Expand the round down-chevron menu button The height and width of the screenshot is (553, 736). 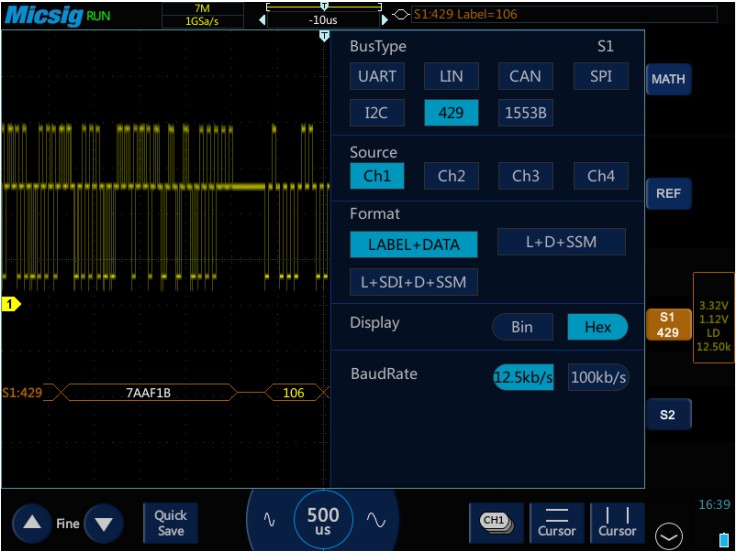tap(668, 537)
